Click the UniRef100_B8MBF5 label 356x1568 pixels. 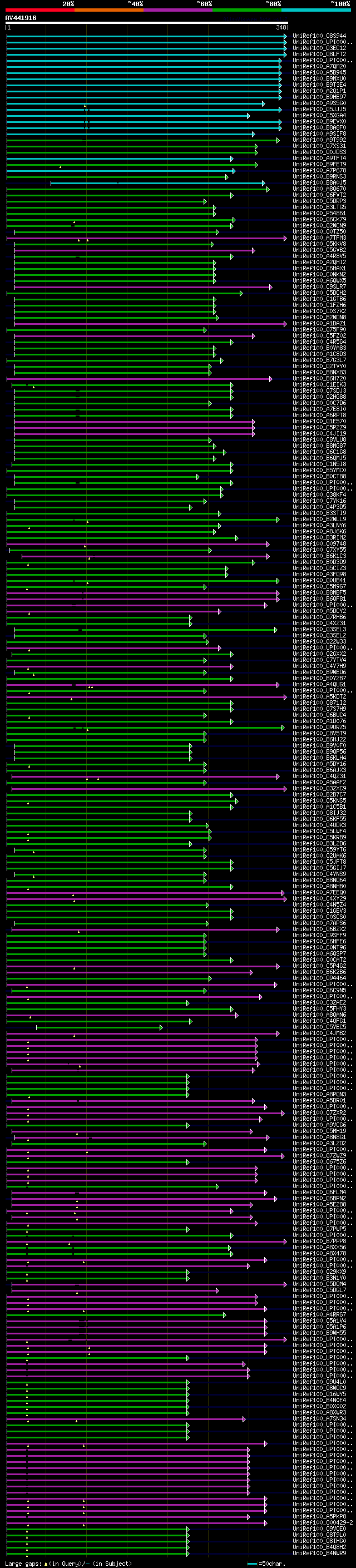[319, 592]
